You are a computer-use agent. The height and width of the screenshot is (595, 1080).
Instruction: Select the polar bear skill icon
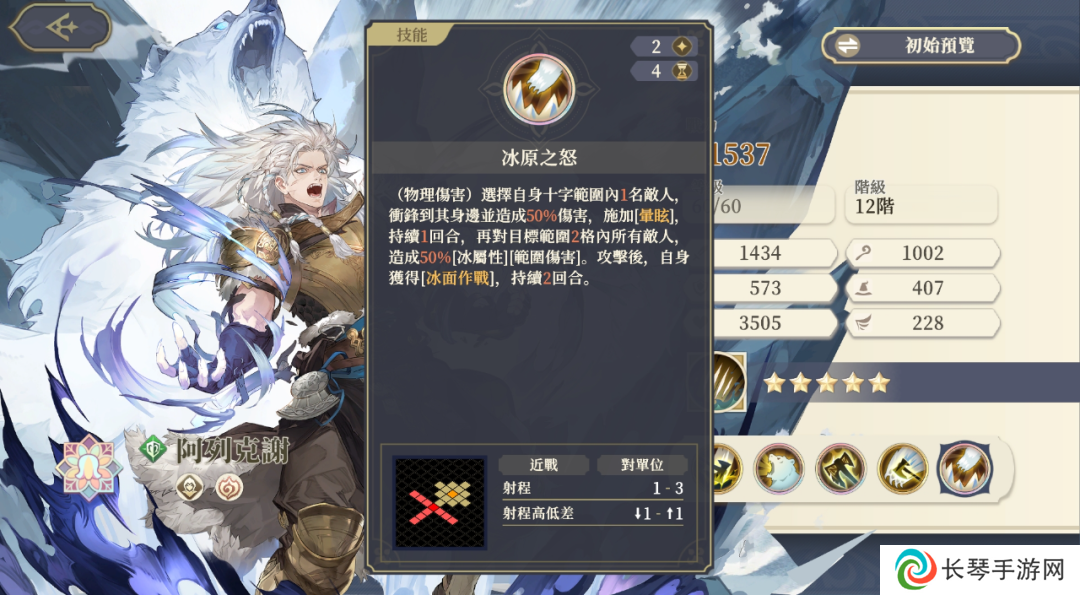coord(779,468)
